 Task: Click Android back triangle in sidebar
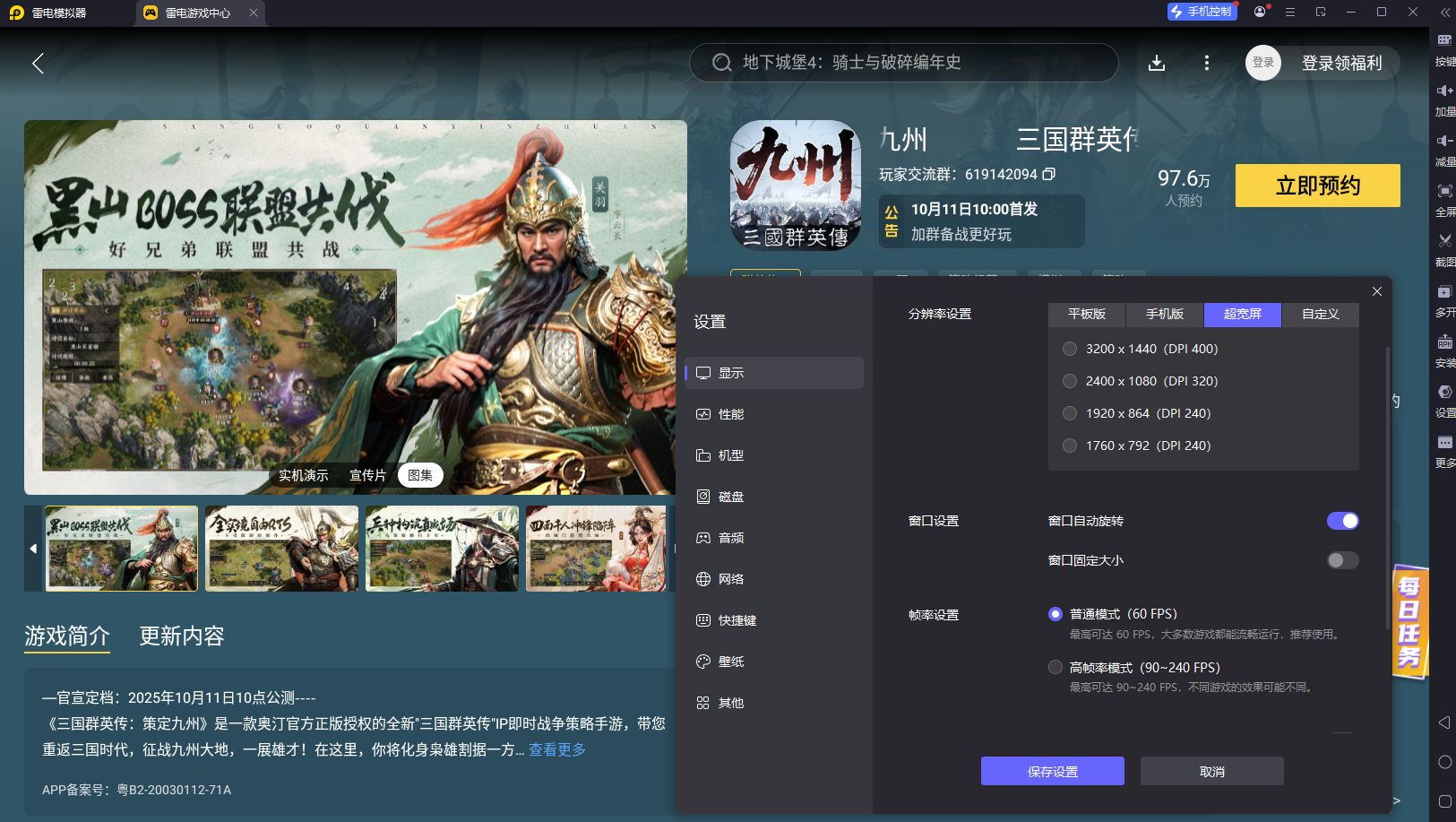(x=1444, y=722)
